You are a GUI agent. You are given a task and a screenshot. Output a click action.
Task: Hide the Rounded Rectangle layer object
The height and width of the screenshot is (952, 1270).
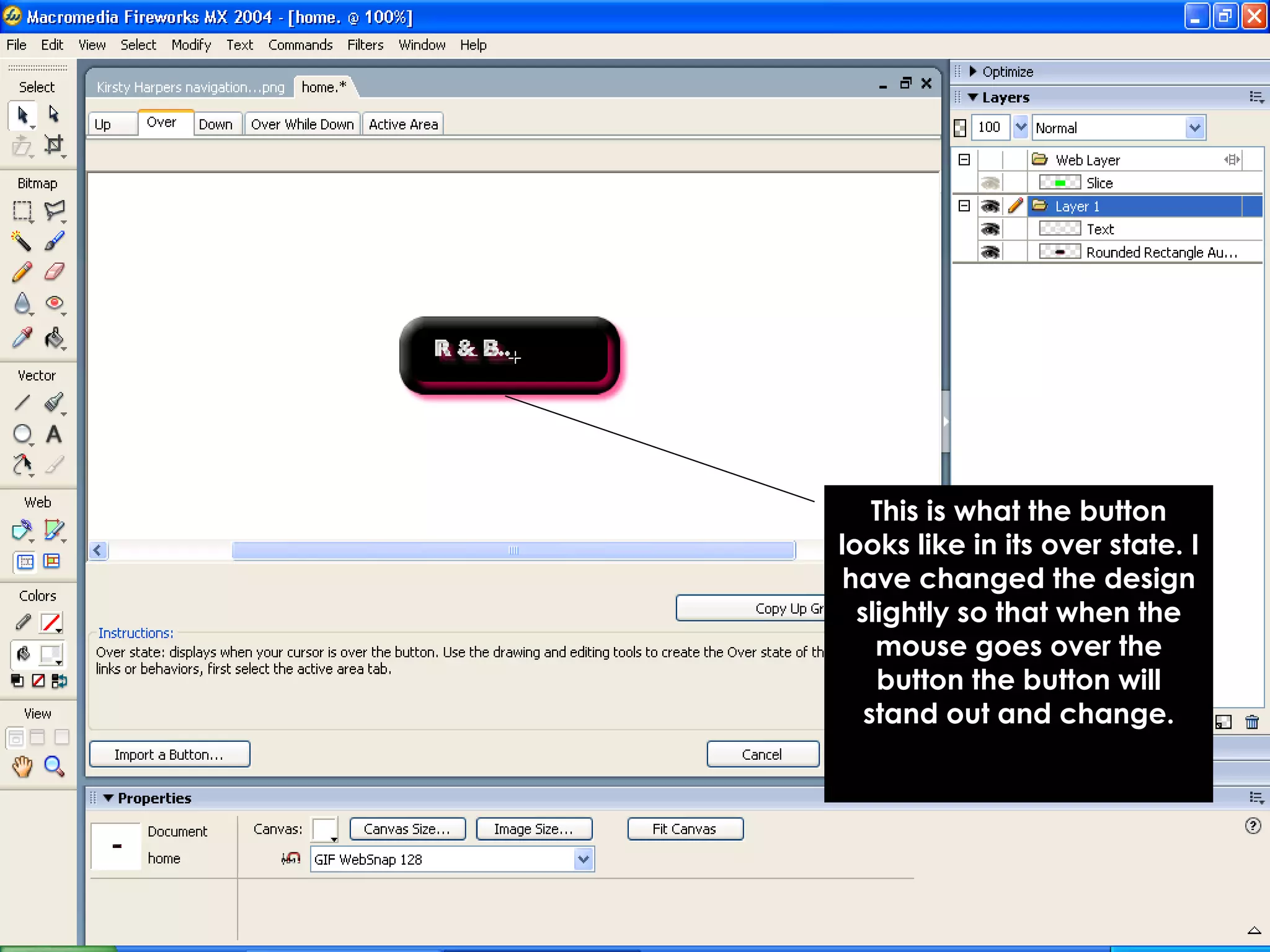point(990,252)
